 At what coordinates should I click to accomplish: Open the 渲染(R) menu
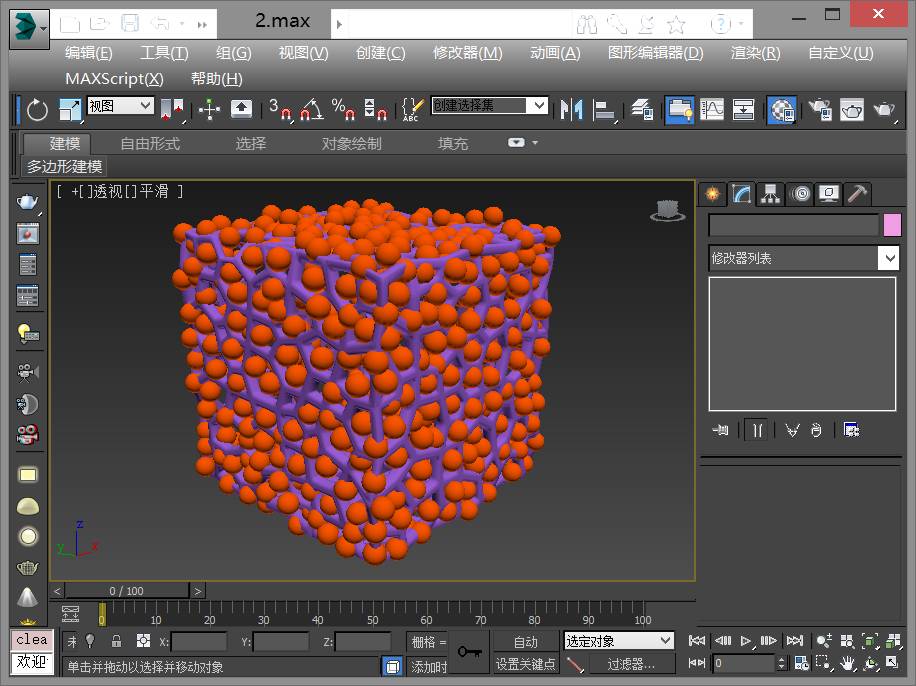coord(755,53)
